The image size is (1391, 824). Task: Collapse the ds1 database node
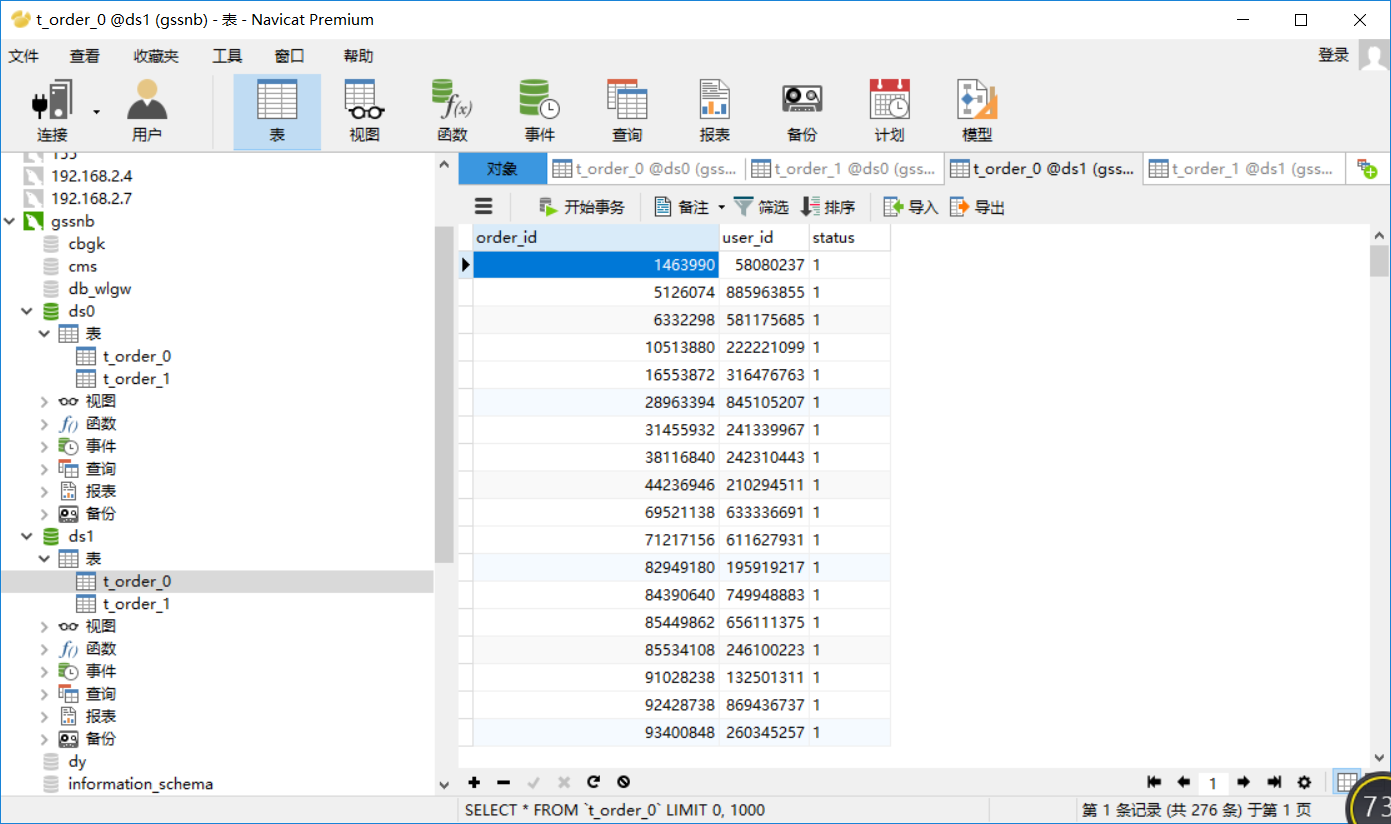point(27,536)
